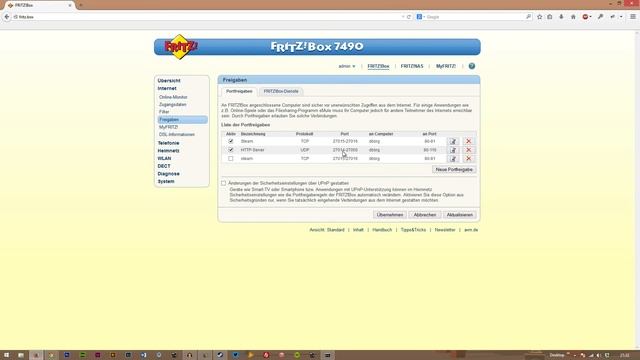Screen dimensions: 640x360
Task: Open DSL-Informationen submenu item
Action: click(x=177, y=134)
